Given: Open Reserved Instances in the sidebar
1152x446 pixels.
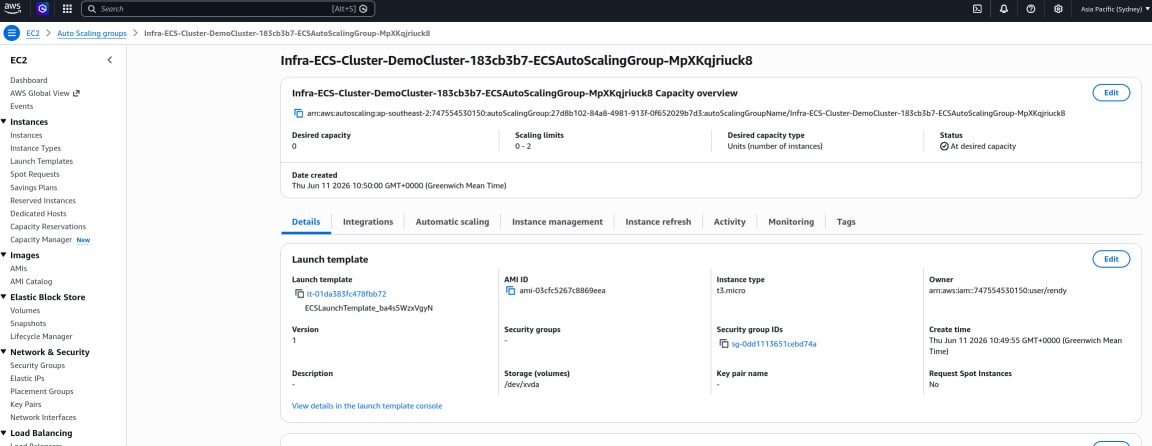Looking at the screenshot, I should click(x=43, y=201).
